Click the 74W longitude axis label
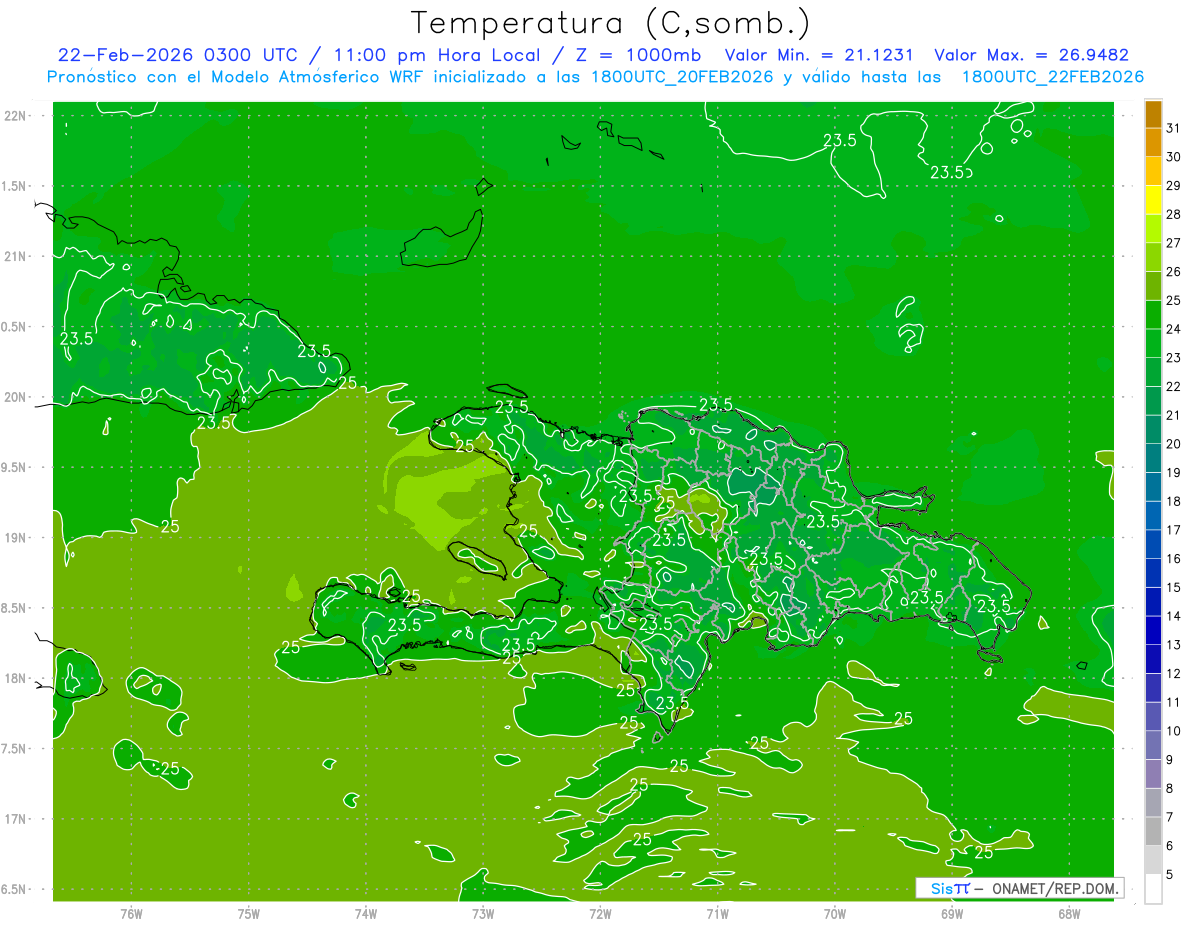 (366, 913)
